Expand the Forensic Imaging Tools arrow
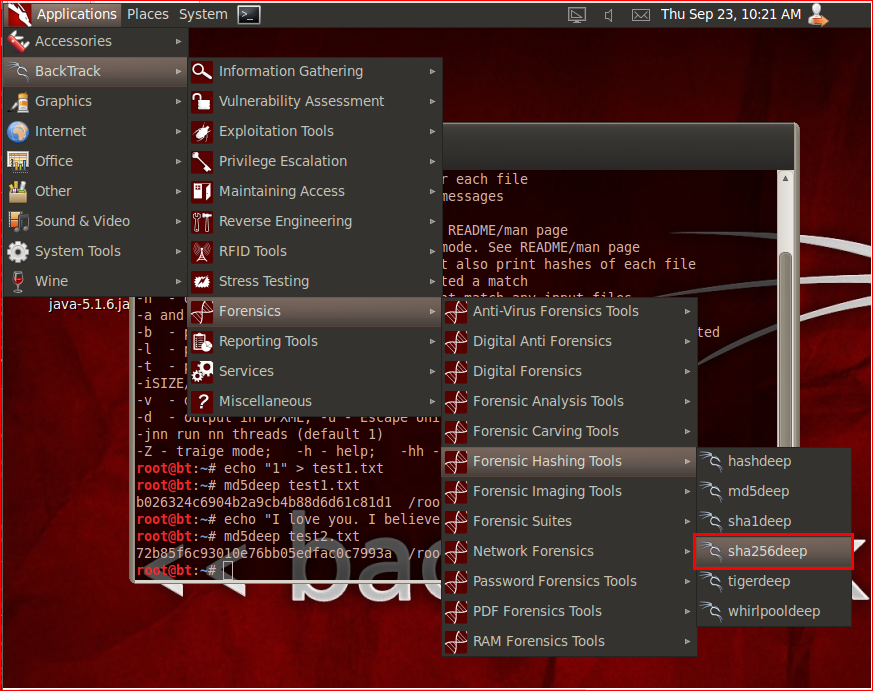873x691 pixels. coord(688,491)
